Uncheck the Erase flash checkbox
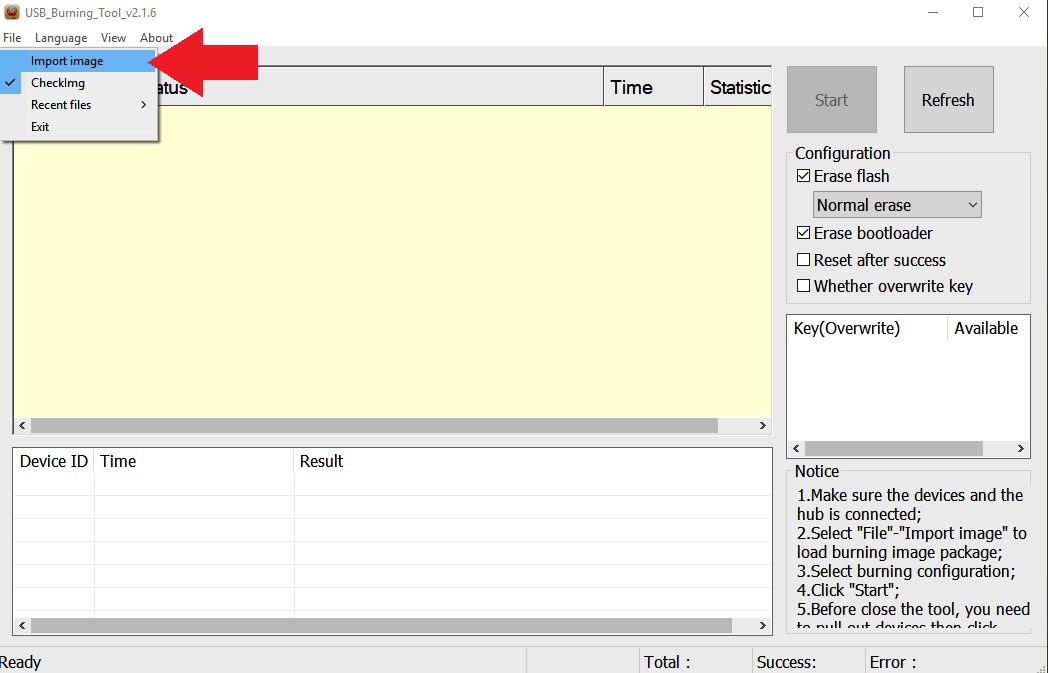Screen dimensions: 1048x673 [803, 176]
